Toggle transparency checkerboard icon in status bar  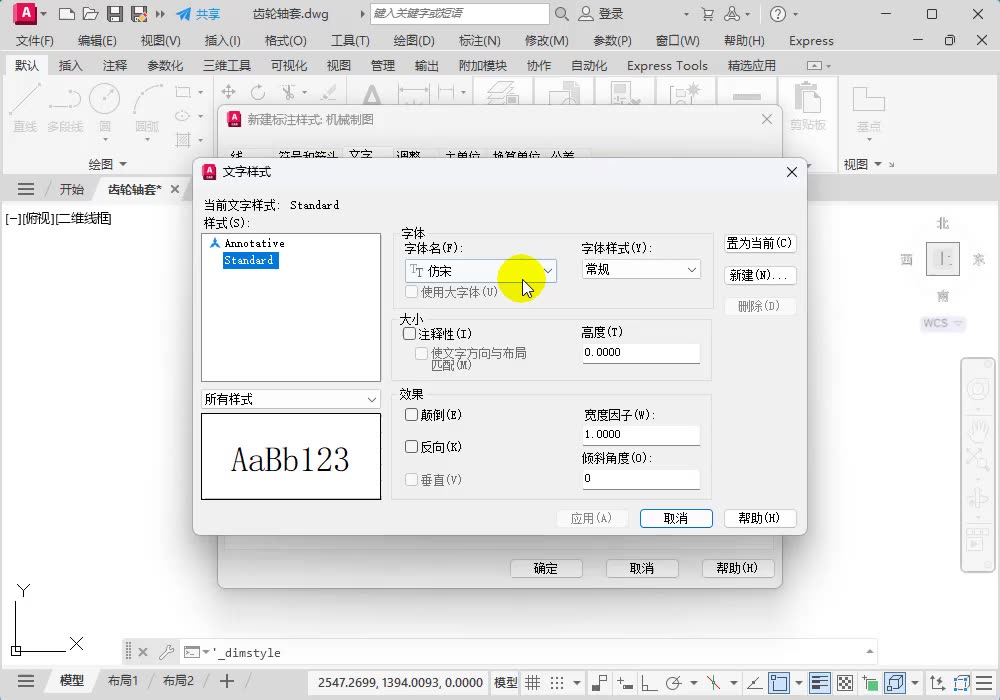coord(845,683)
